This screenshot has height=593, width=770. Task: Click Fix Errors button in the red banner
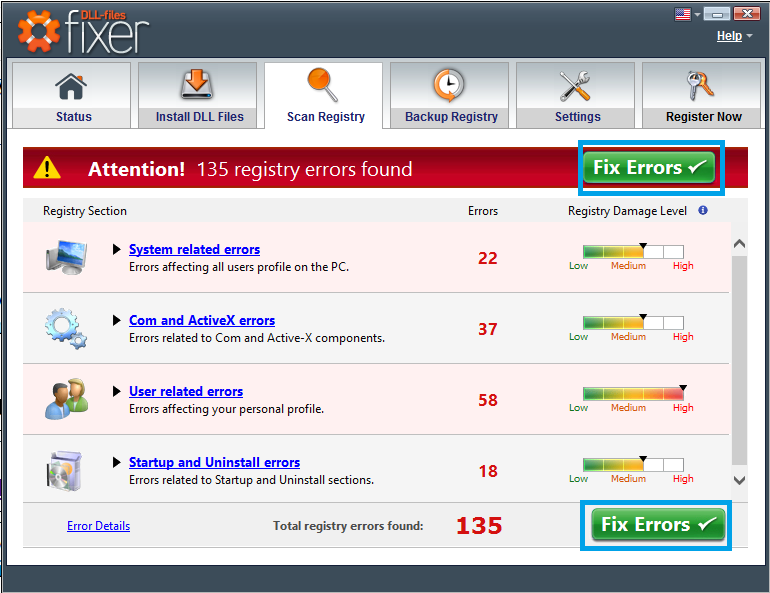(x=649, y=167)
